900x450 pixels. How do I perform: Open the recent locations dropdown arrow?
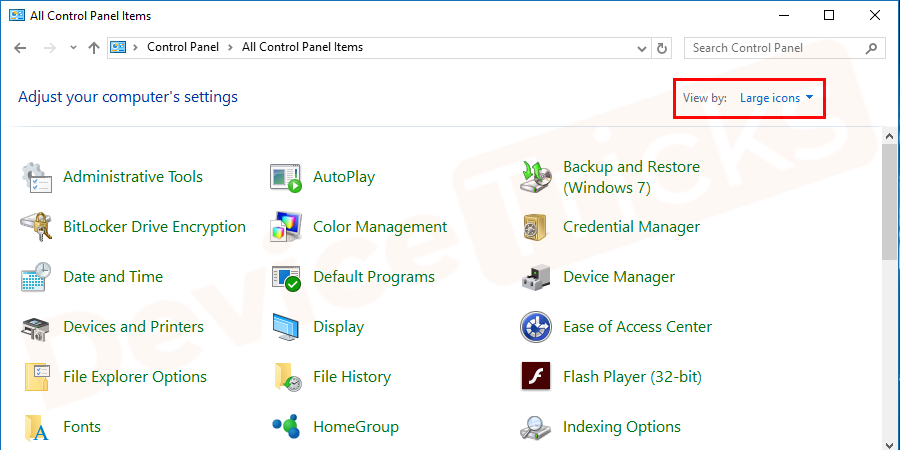point(73,48)
